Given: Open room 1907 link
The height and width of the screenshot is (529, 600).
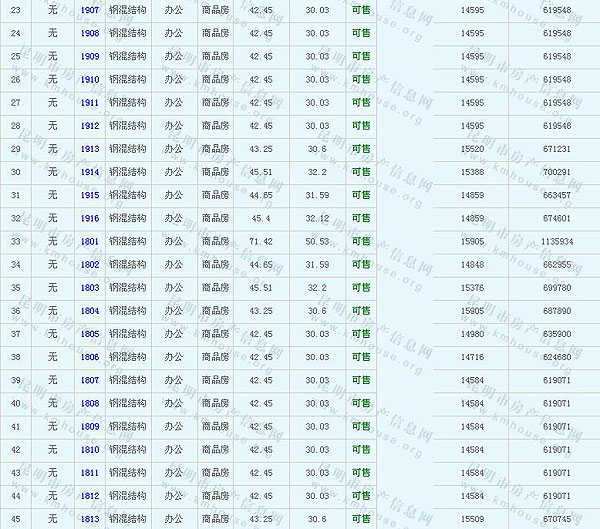Looking at the screenshot, I should pyautogui.click(x=90, y=10).
